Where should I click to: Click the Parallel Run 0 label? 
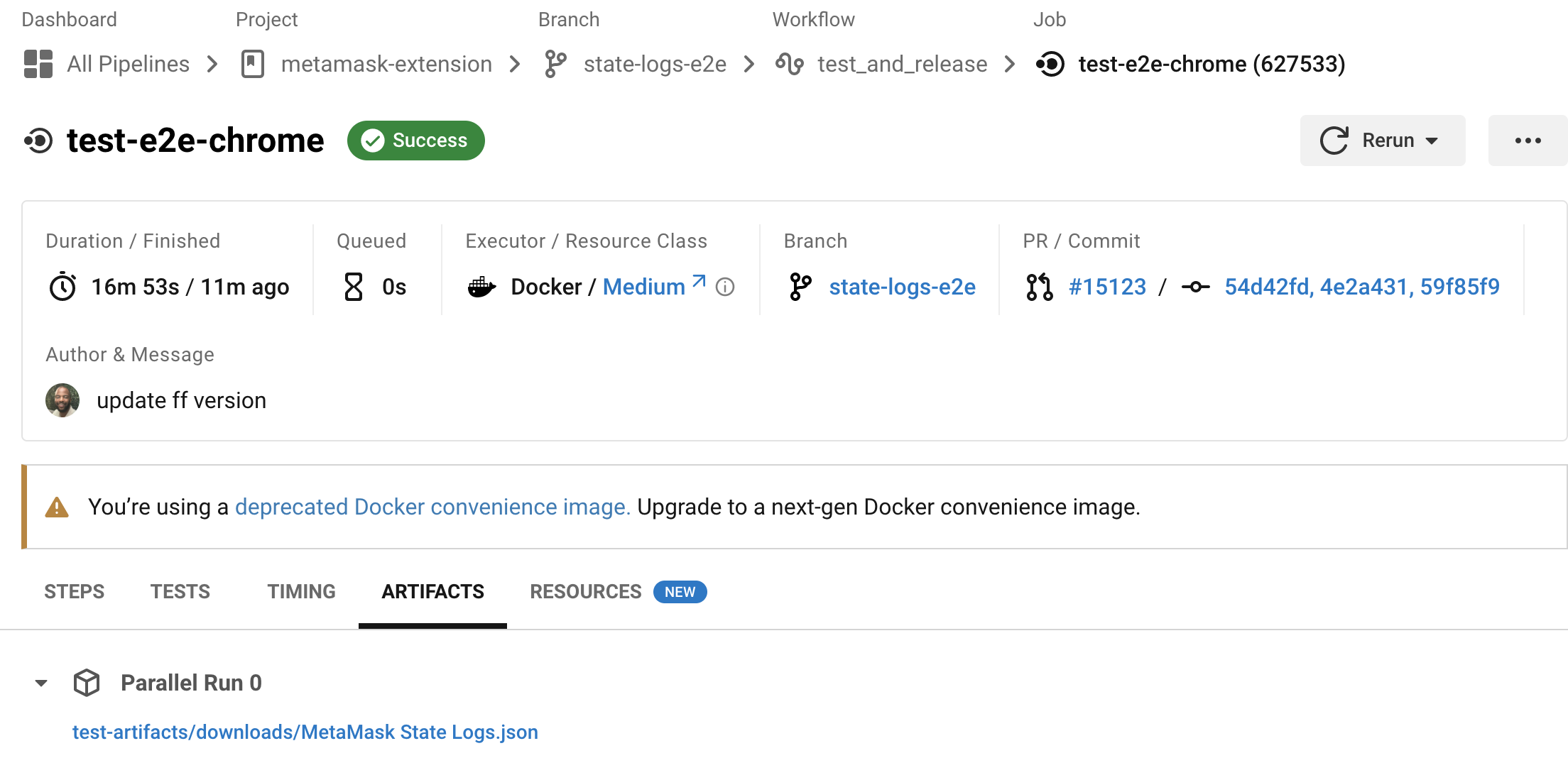click(x=191, y=683)
